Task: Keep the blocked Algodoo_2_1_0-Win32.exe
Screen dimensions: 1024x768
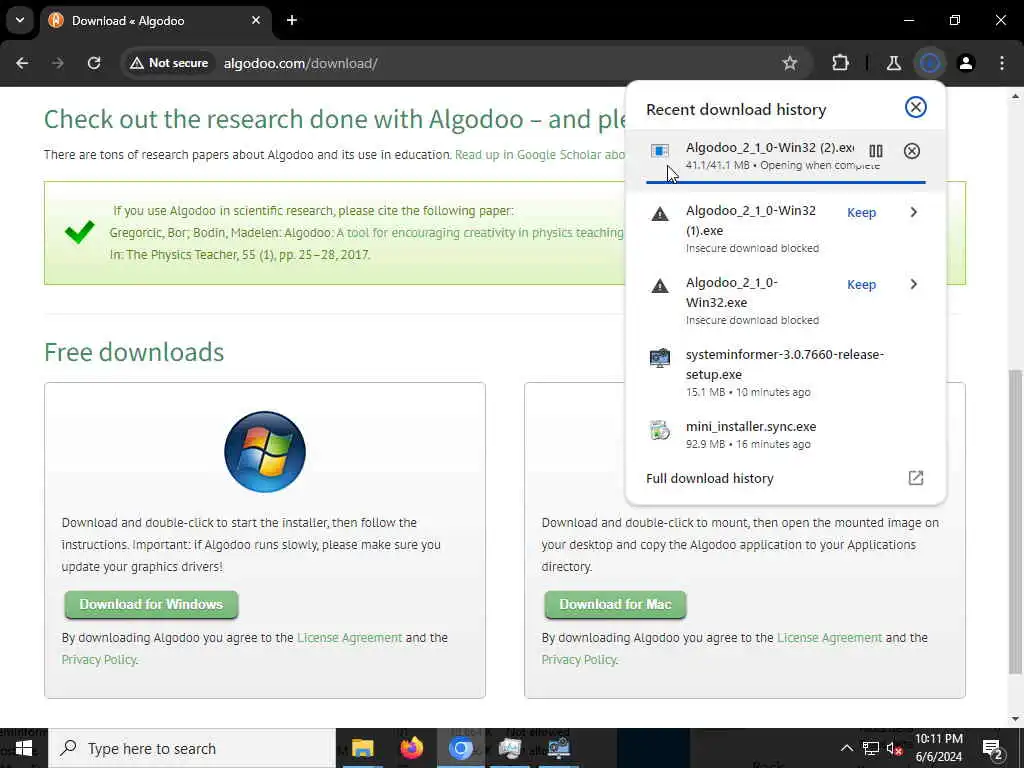Action: click(861, 285)
